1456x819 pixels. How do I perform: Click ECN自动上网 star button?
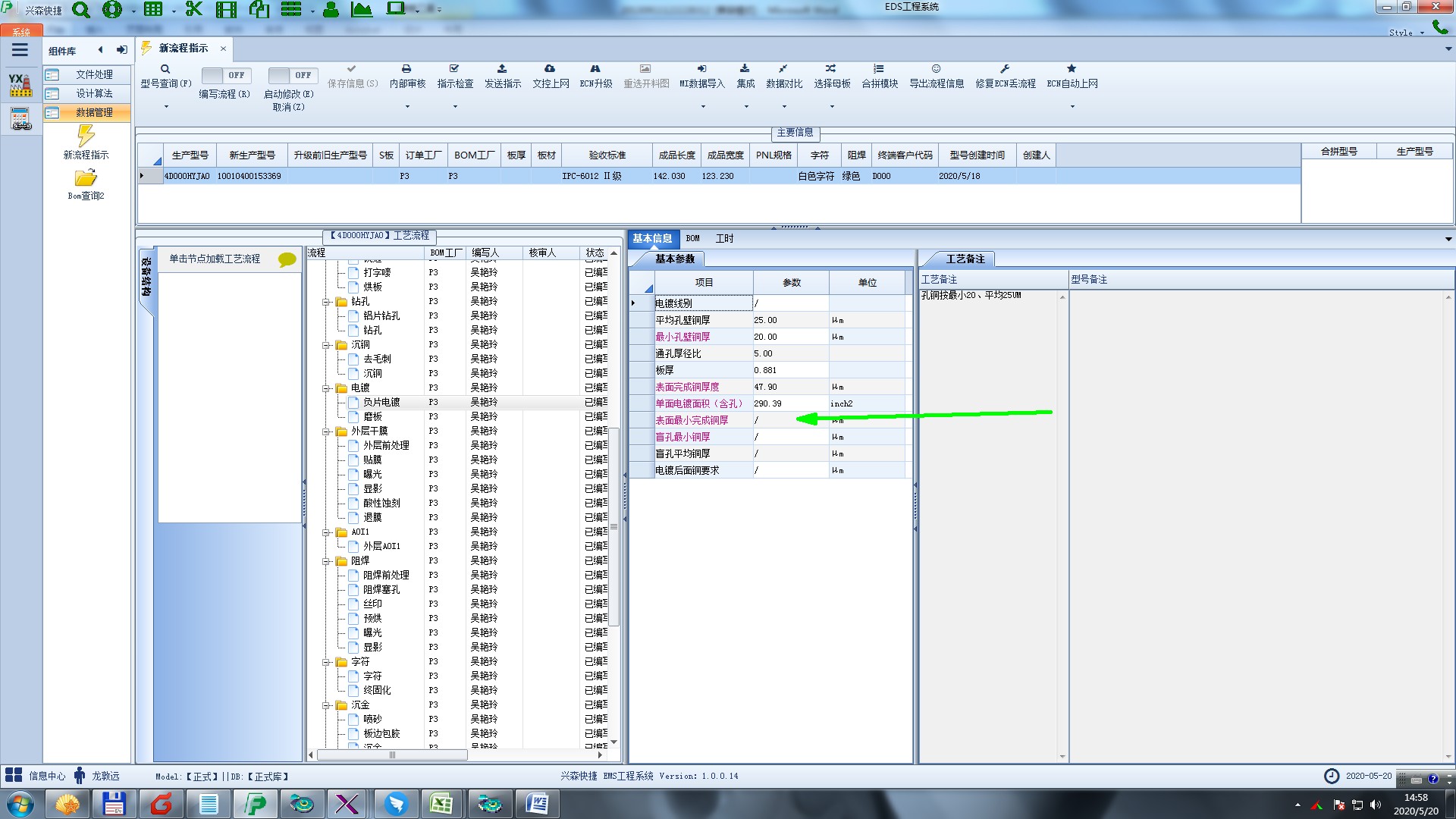(x=1072, y=77)
